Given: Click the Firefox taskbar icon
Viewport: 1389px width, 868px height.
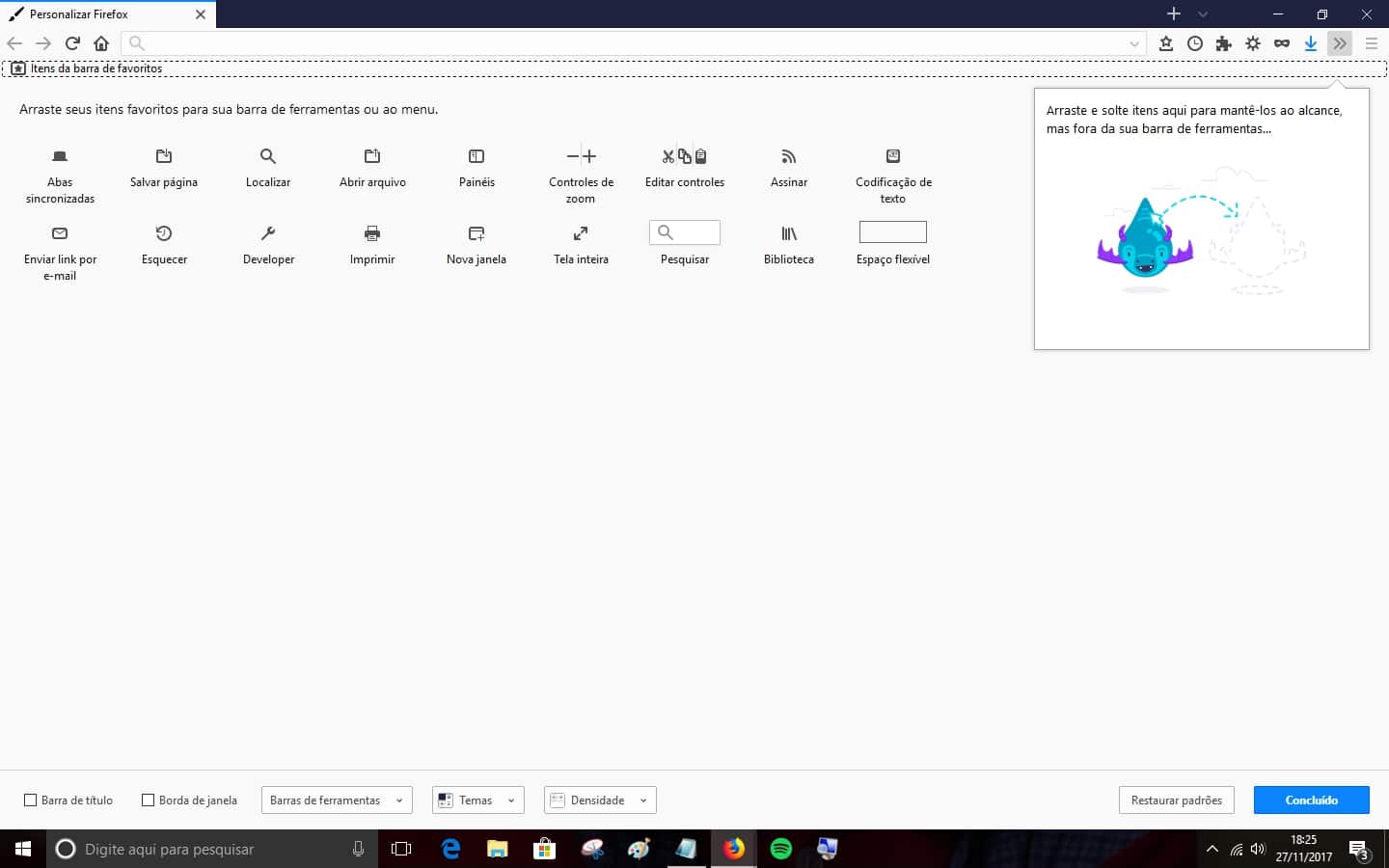Looking at the screenshot, I should [x=734, y=849].
